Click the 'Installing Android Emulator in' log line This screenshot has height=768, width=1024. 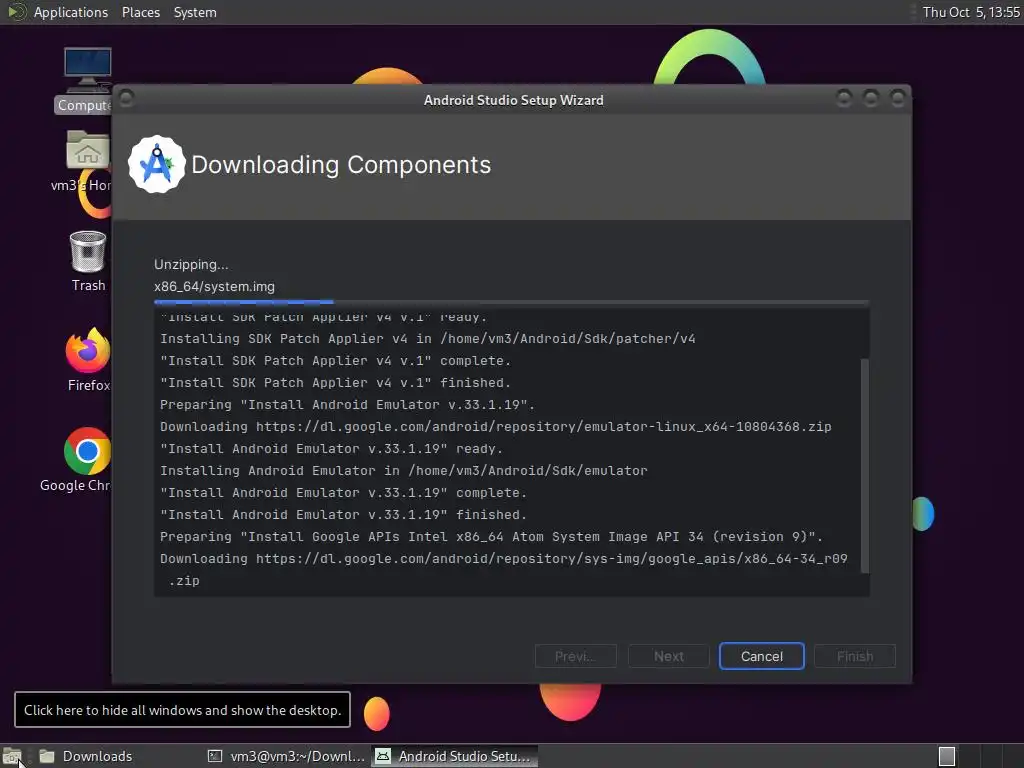tap(404, 470)
